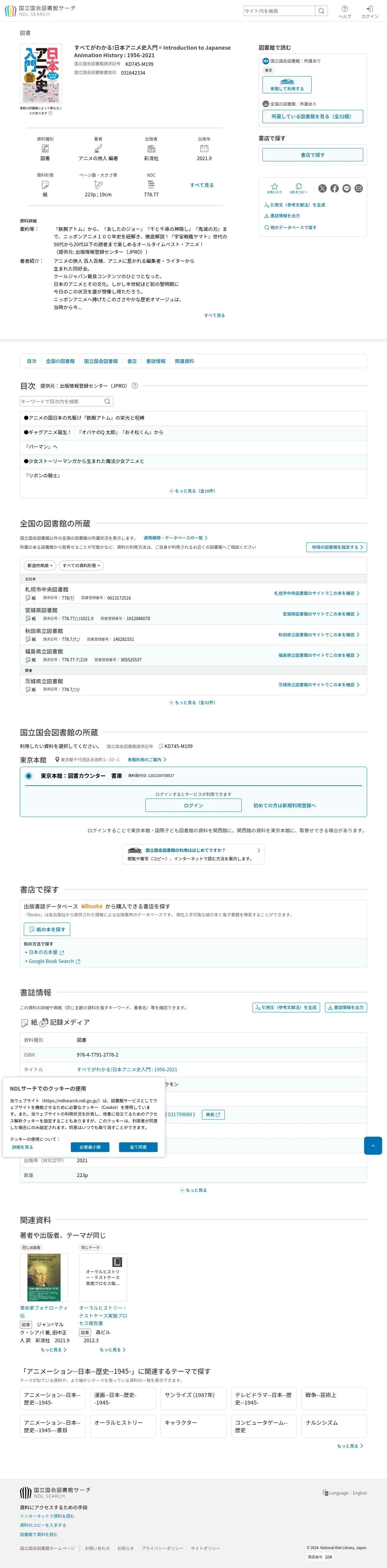
Task: Click 地域の図書館を設定する button
Action: [x=336, y=547]
